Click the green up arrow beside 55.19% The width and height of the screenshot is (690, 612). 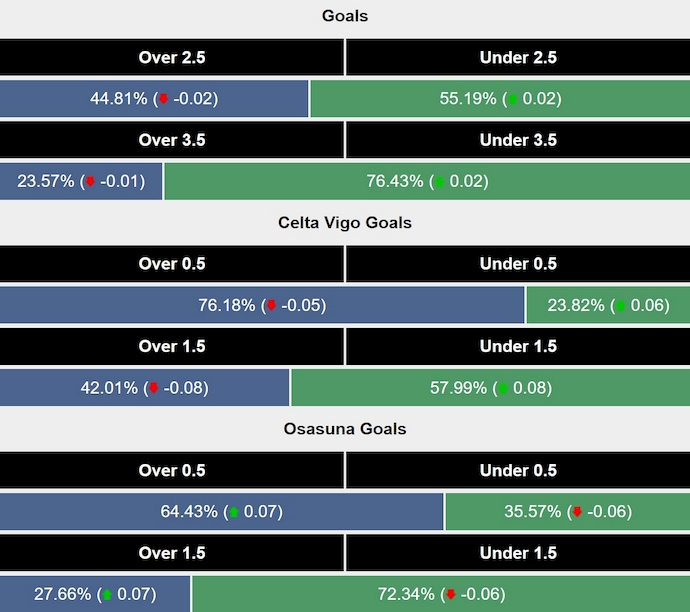513,99
